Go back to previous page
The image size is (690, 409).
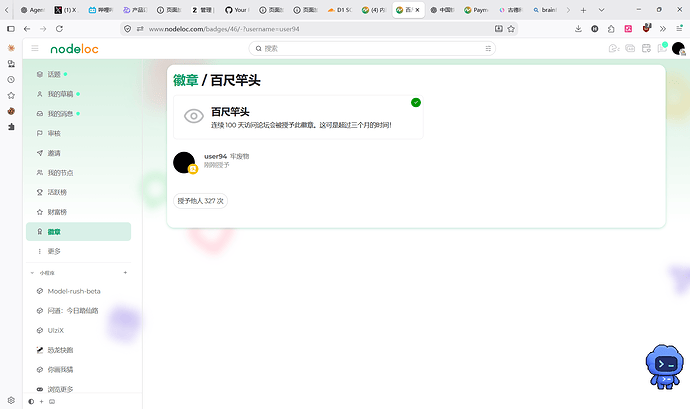[27, 29]
